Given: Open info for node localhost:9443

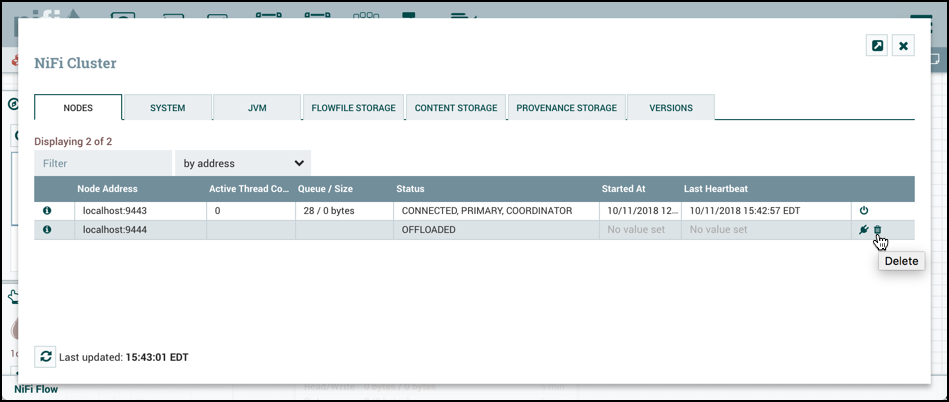Looking at the screenshot, I should pyautogui.click(x=47, y=211).
